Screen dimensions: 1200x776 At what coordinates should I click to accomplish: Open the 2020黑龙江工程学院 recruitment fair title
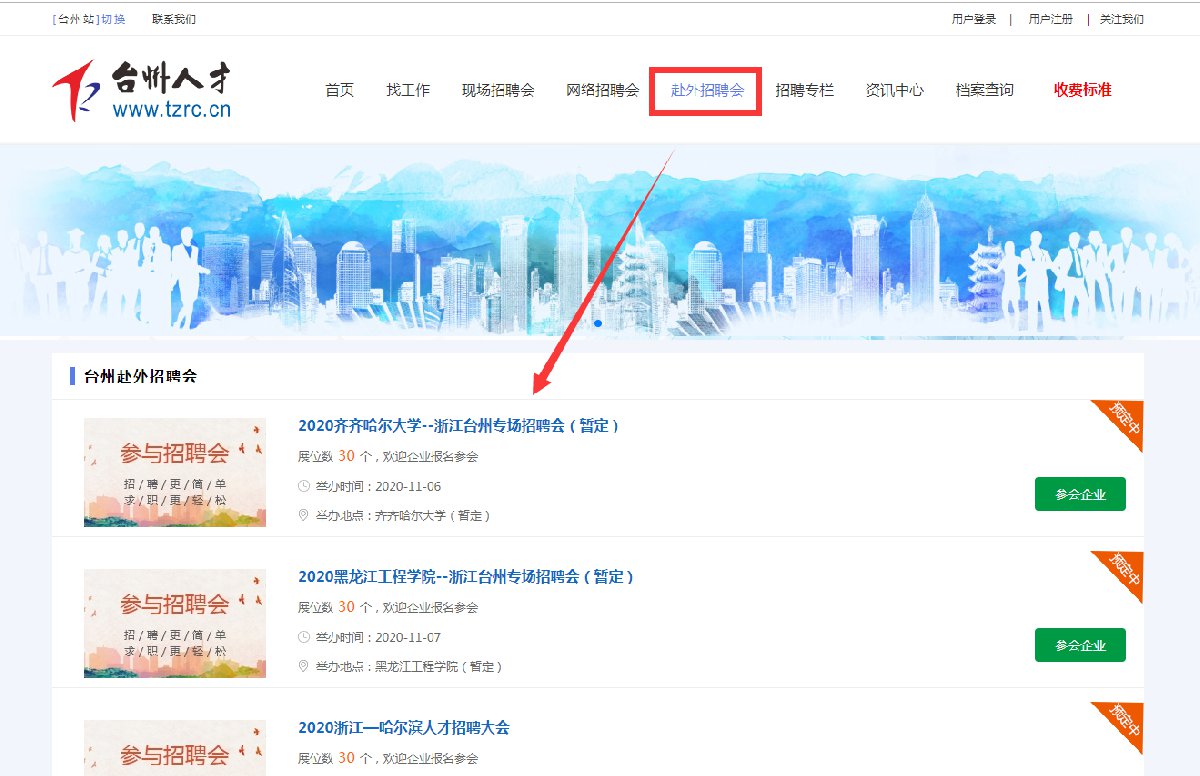point(466,577)
